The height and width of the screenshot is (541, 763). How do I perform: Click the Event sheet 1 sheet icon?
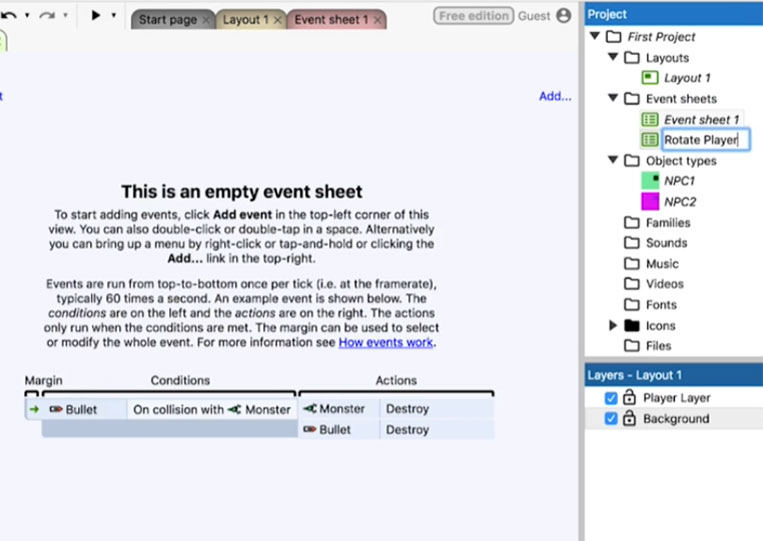[x=650, y=119]
